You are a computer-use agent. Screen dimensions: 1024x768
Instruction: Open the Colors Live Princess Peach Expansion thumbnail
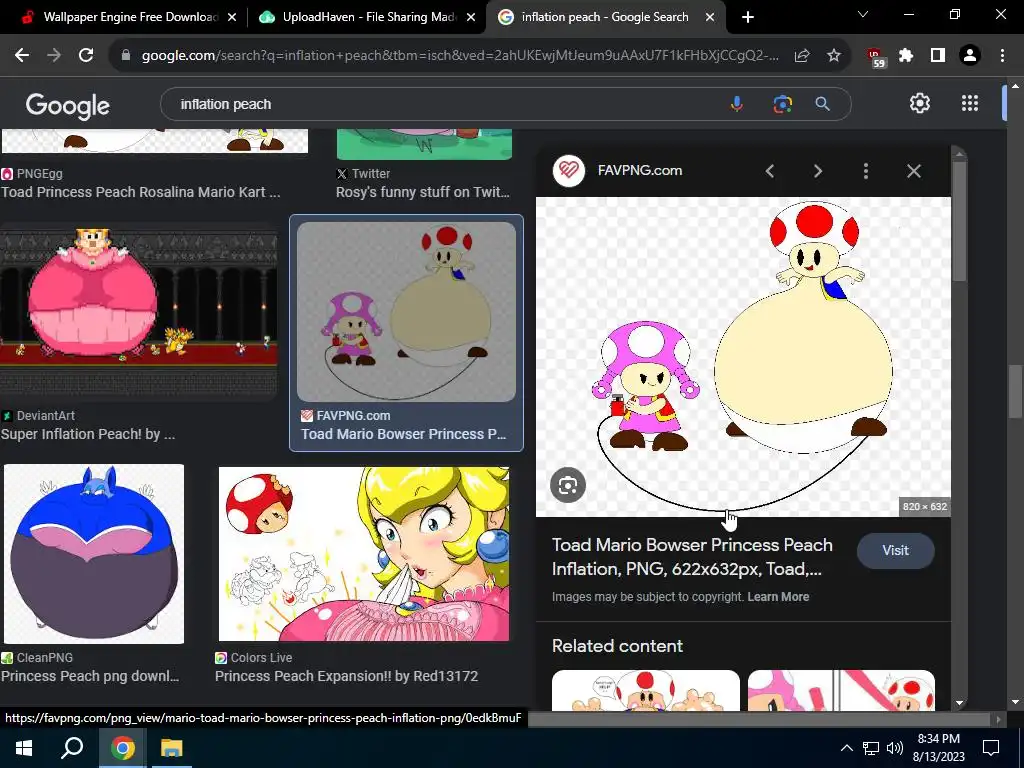coord(364,554)
